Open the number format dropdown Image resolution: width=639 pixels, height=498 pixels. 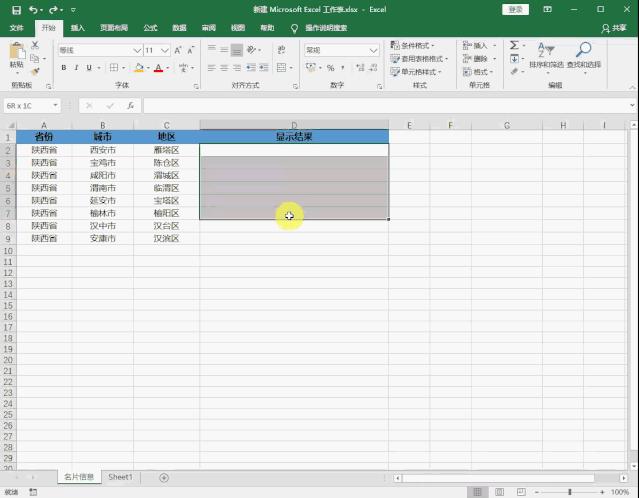[373, 50]
